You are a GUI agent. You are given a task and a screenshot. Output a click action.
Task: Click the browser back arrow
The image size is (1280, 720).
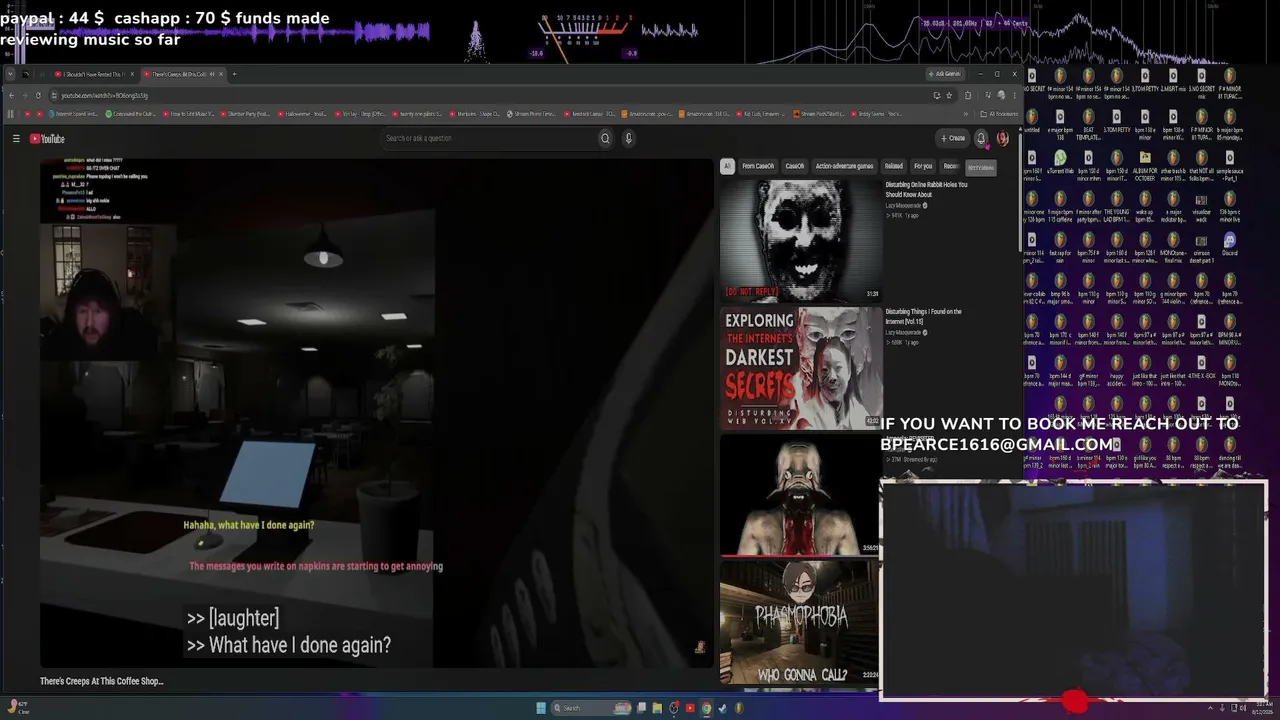coord(11,95)
